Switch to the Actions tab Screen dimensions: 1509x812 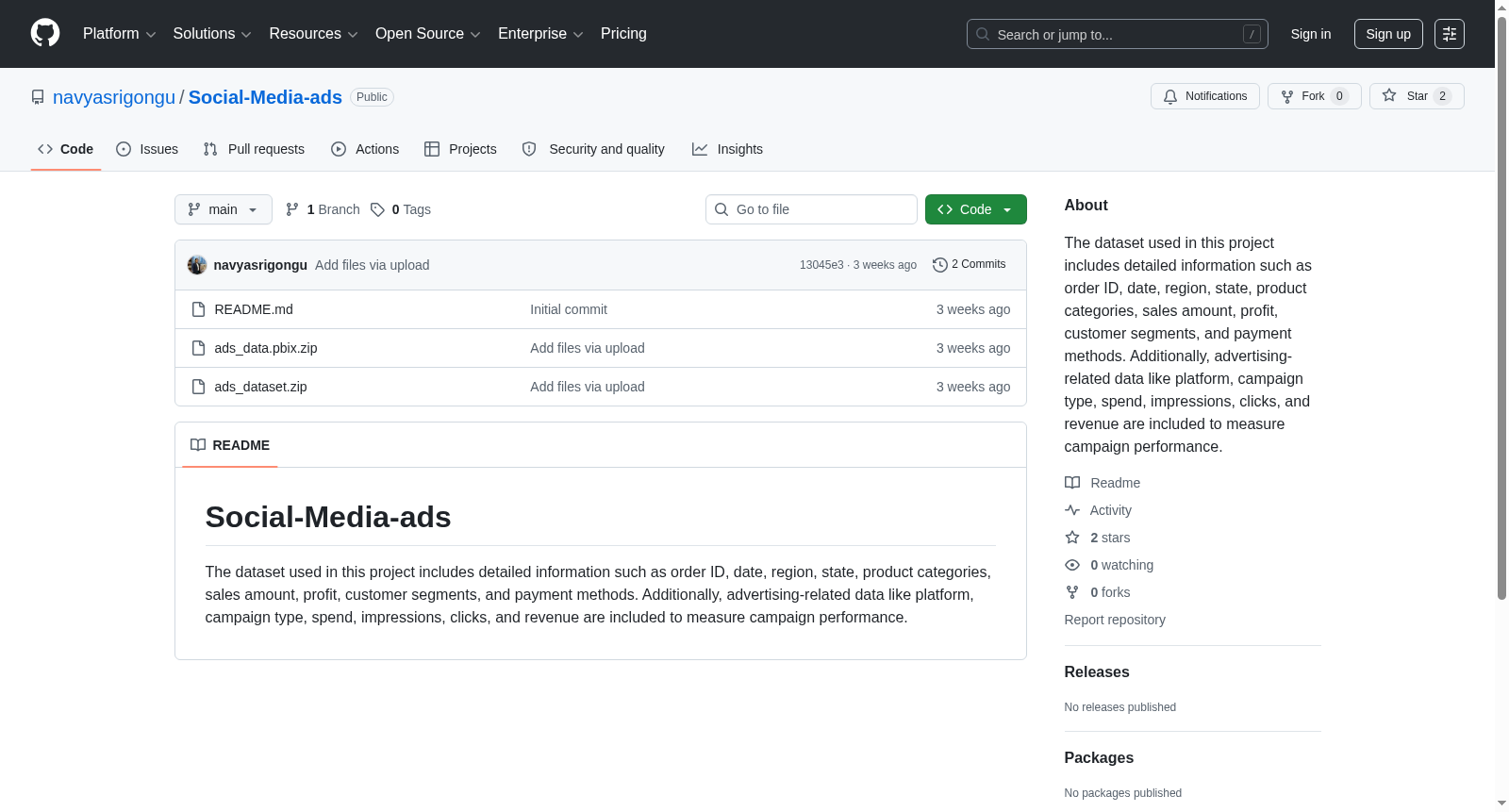365,149
